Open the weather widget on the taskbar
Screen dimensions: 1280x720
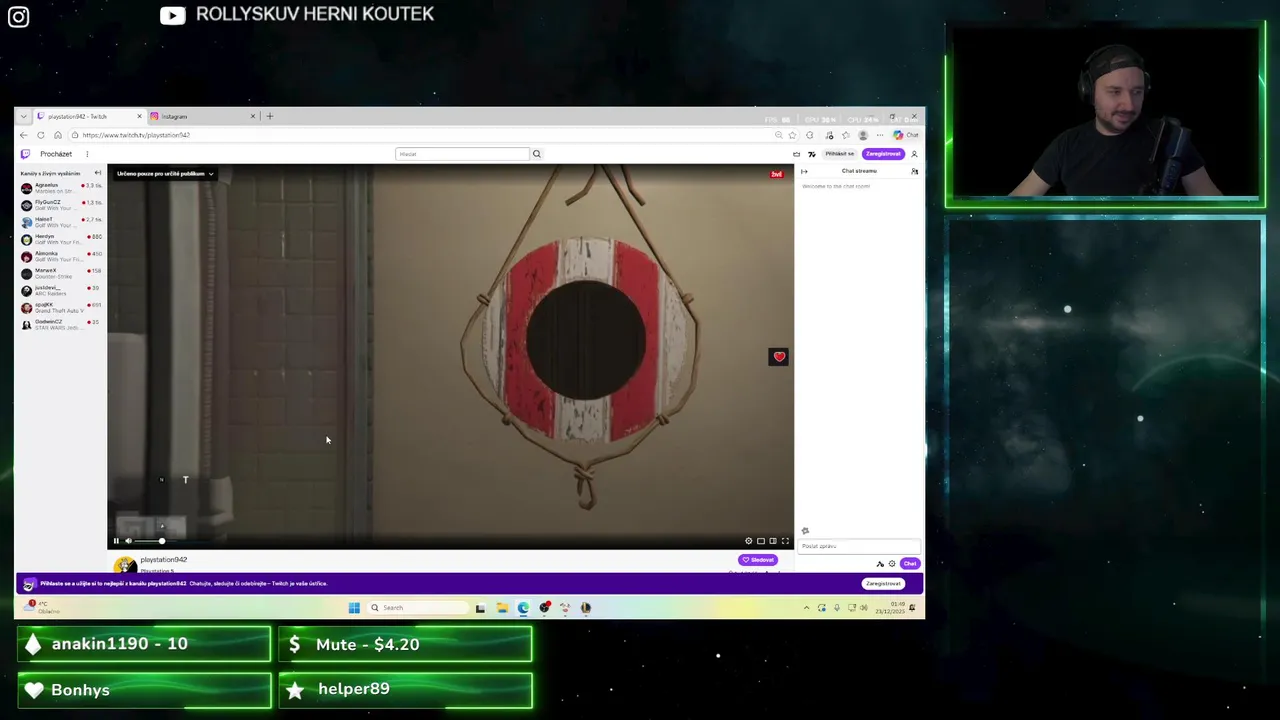pyautogui.click(x=44, y=607)
